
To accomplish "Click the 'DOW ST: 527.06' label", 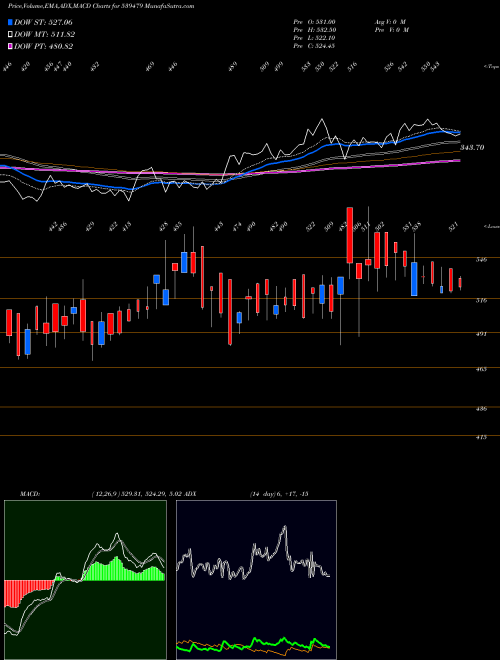I will point(44,23).
